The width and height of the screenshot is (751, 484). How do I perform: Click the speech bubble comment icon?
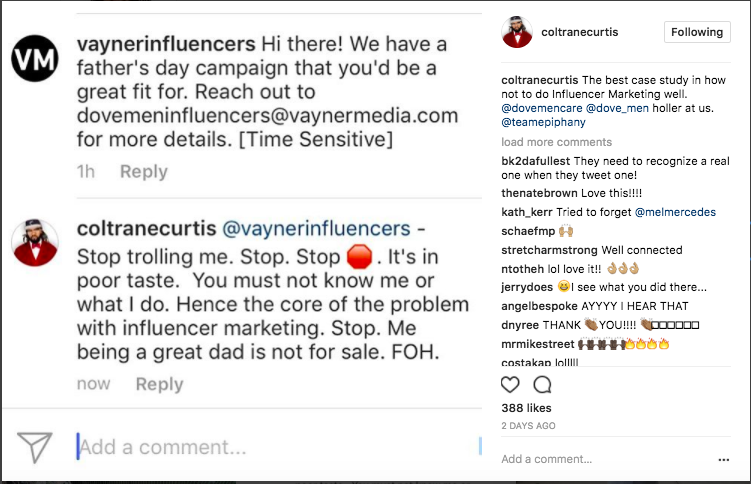542,385
